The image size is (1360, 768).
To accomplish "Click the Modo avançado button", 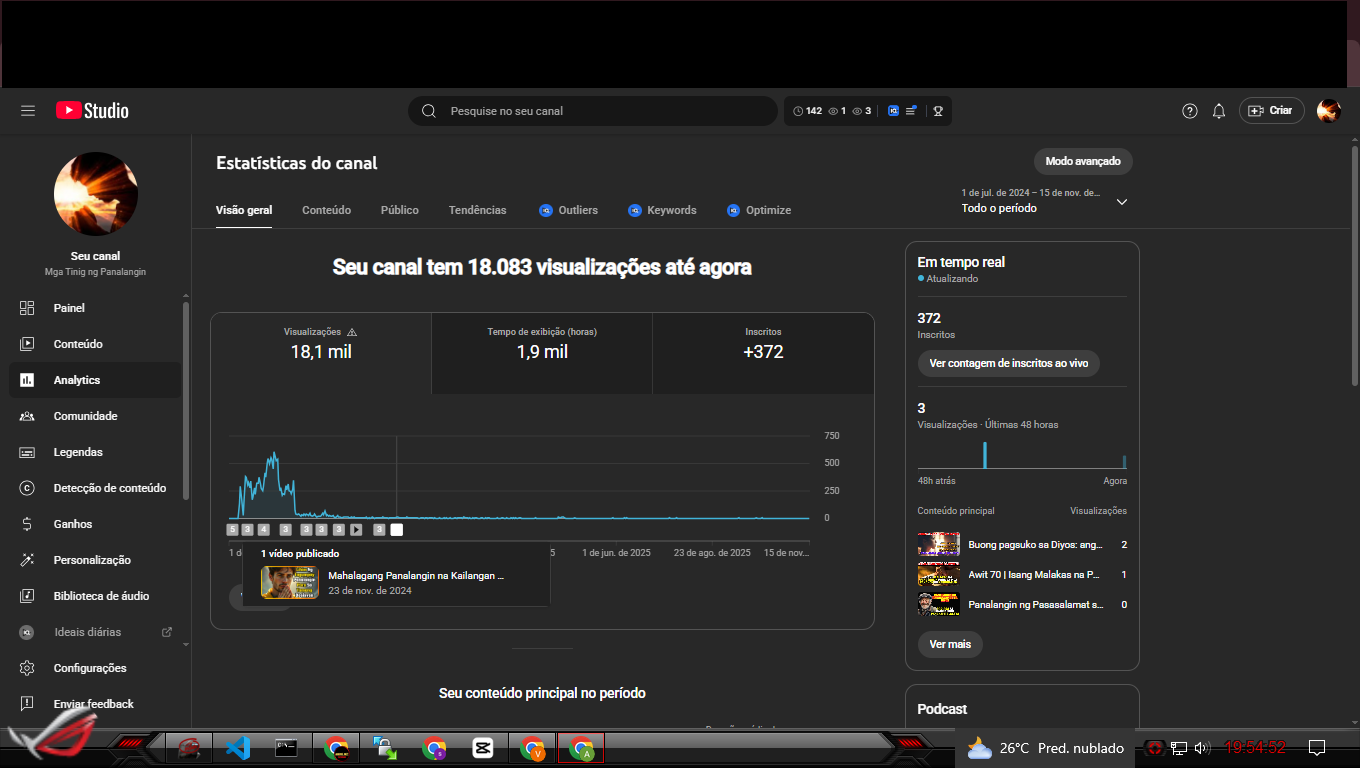I will click(x=1082, y=161).
